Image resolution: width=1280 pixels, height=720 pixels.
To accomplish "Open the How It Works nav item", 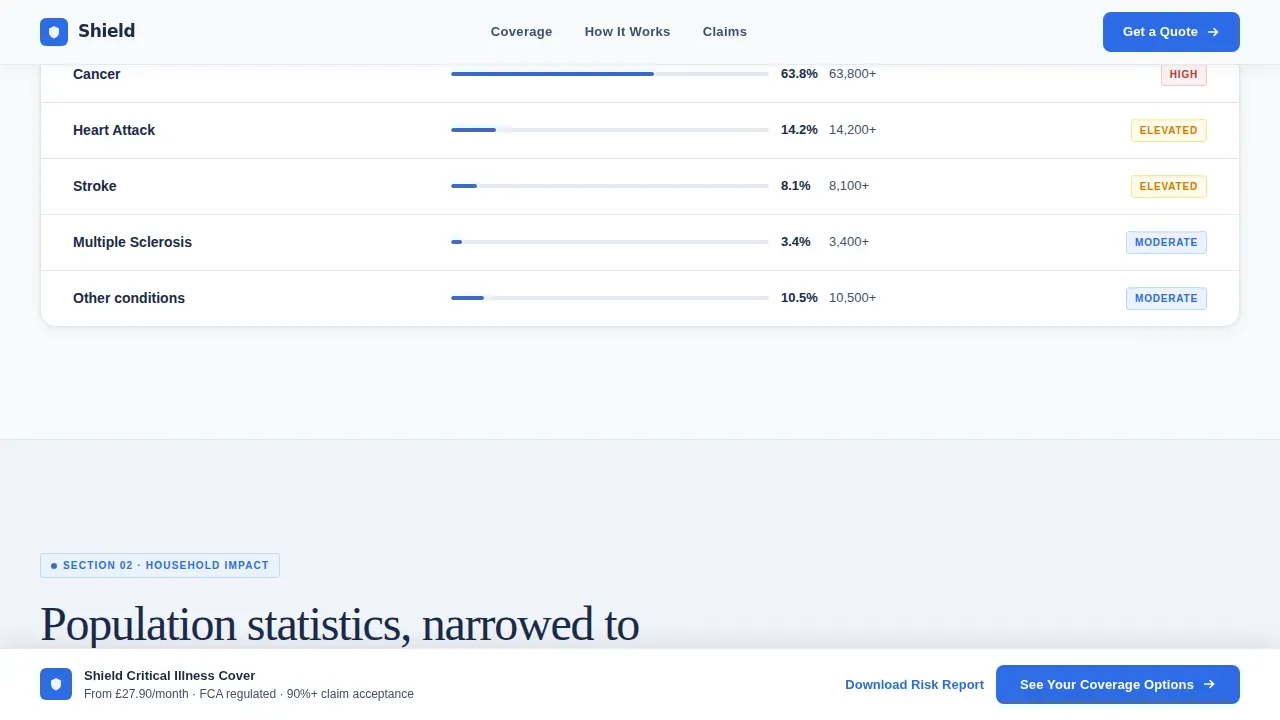I will [x=627, y=32].
